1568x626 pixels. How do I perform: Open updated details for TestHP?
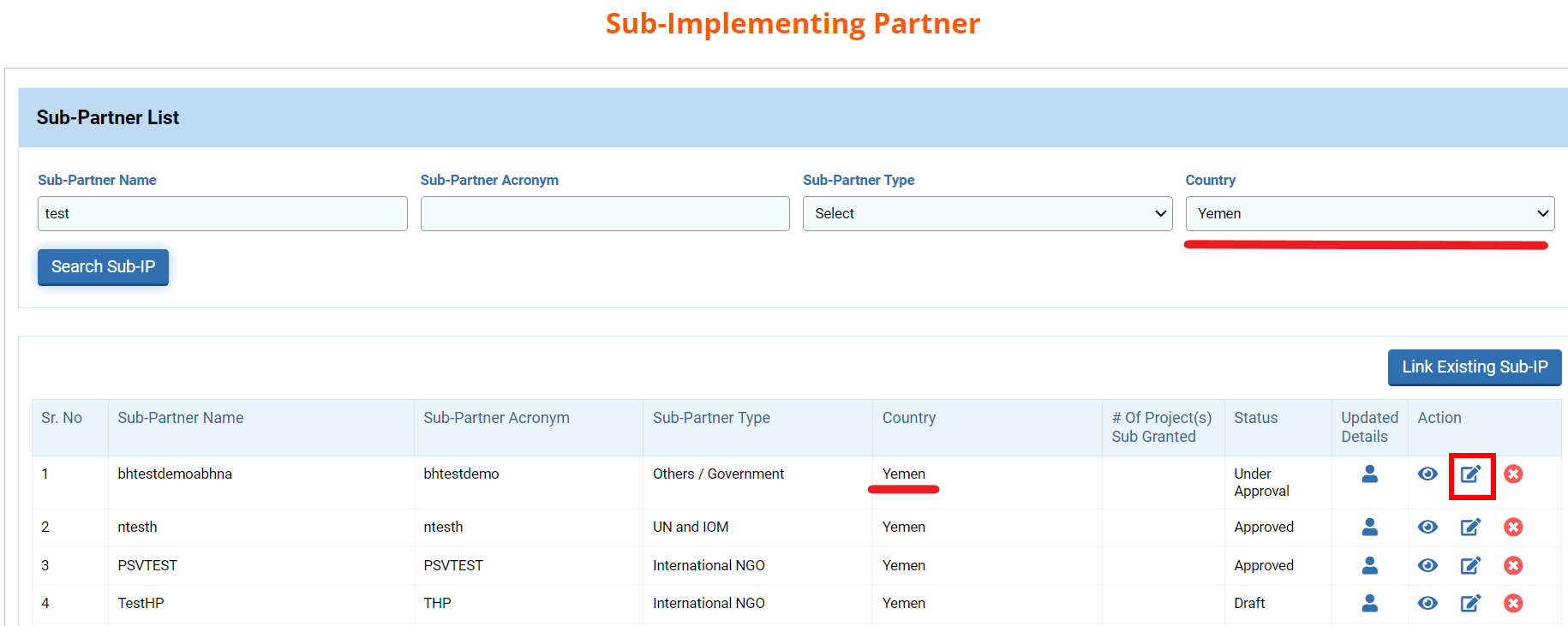click(1369, 603)
